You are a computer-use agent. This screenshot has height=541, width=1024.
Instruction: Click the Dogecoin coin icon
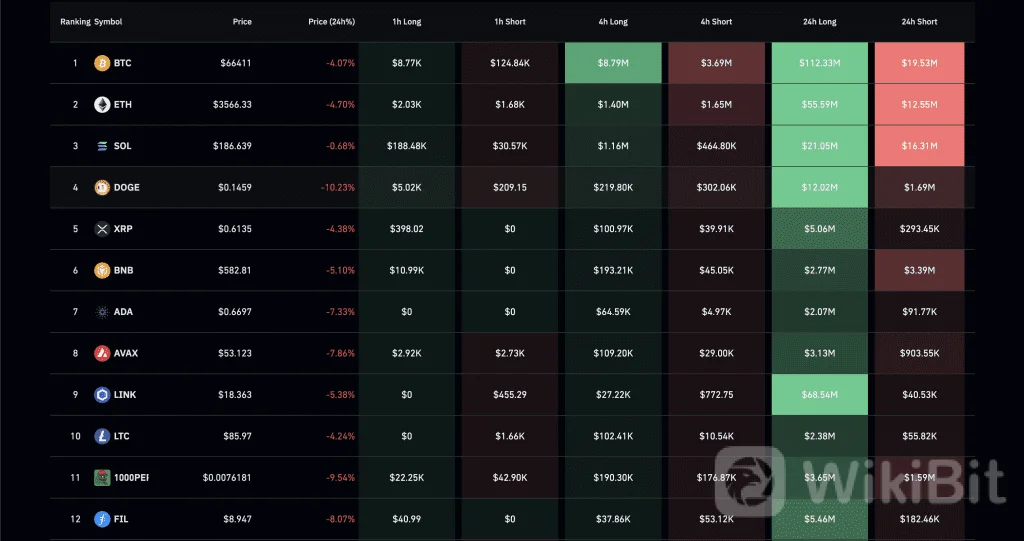[x=101, y=187]
